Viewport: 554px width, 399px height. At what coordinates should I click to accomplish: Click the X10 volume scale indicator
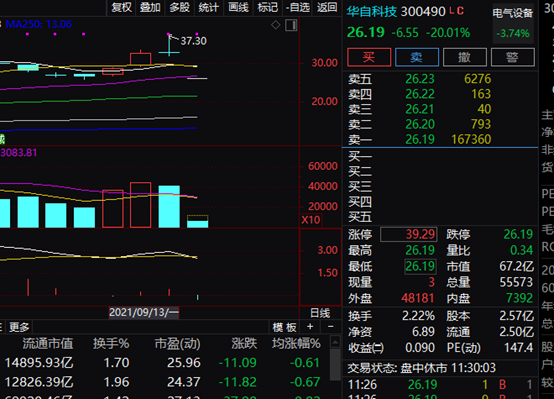click(x=311, y=220)
